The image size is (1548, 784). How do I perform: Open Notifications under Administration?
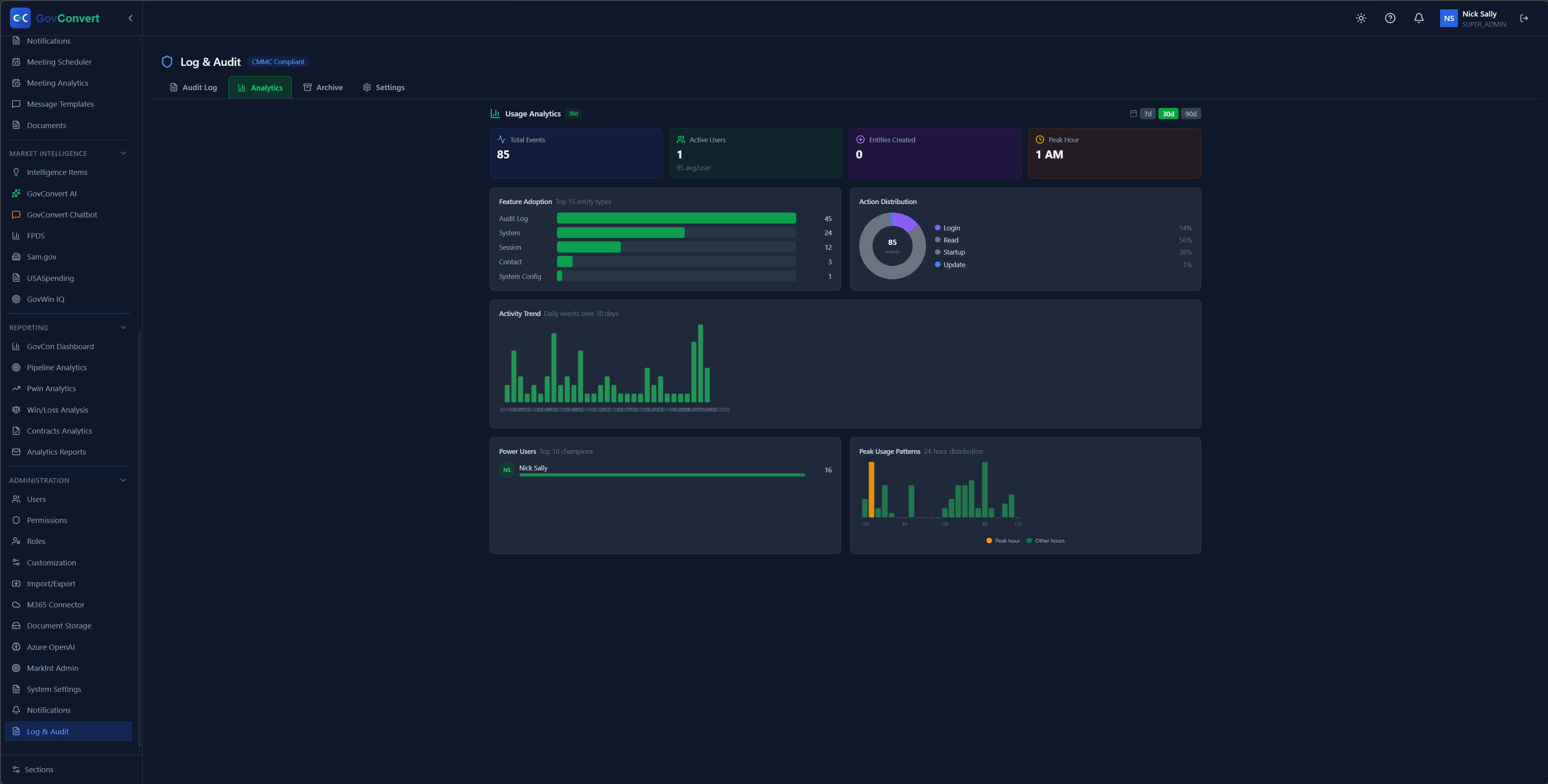point(68,710)
